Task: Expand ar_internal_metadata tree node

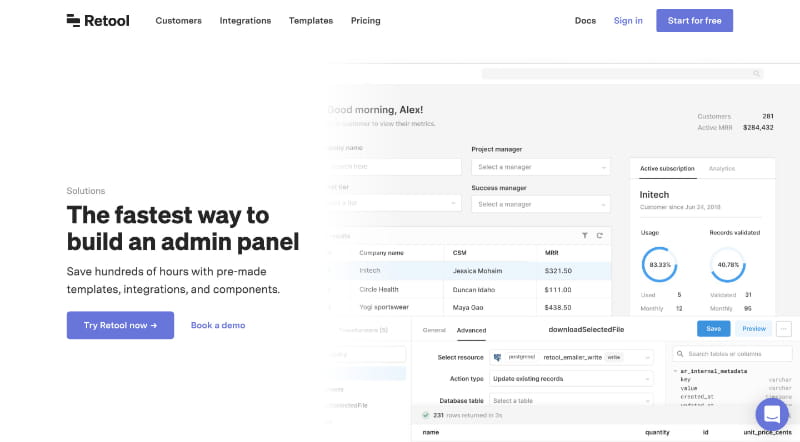Action: coord(676,371)
